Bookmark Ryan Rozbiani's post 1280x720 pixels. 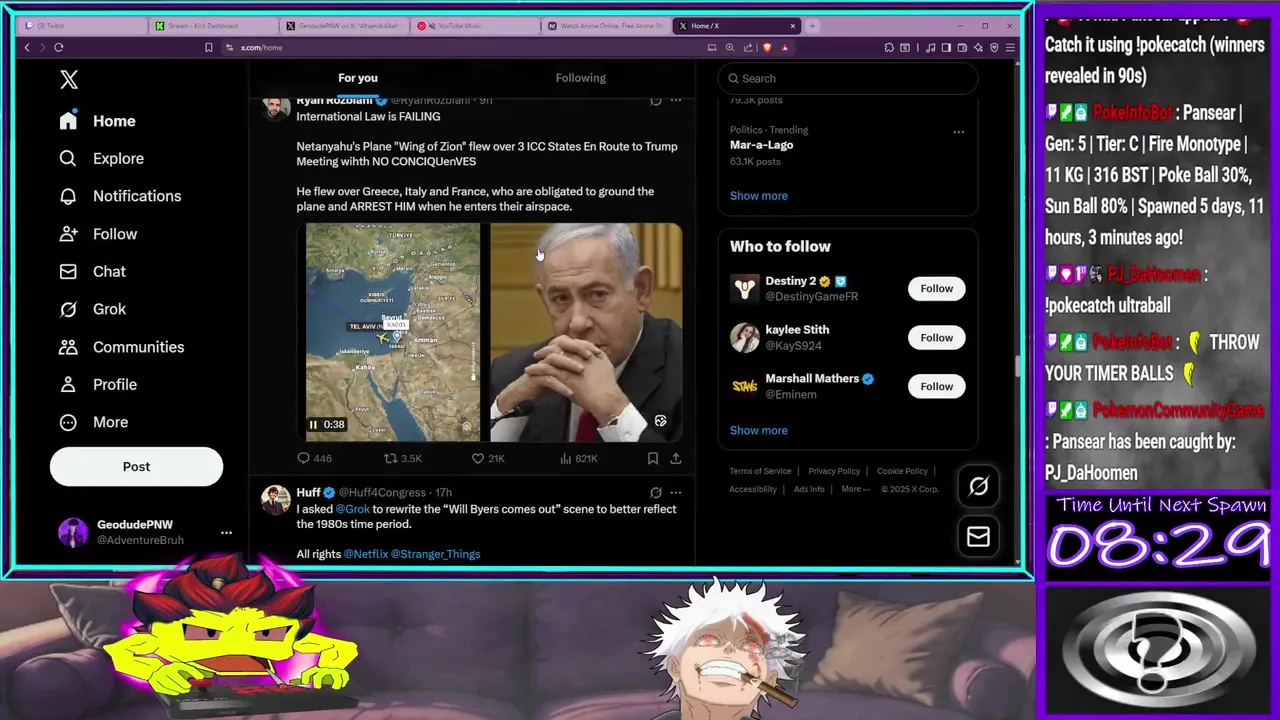pos(652,458)
